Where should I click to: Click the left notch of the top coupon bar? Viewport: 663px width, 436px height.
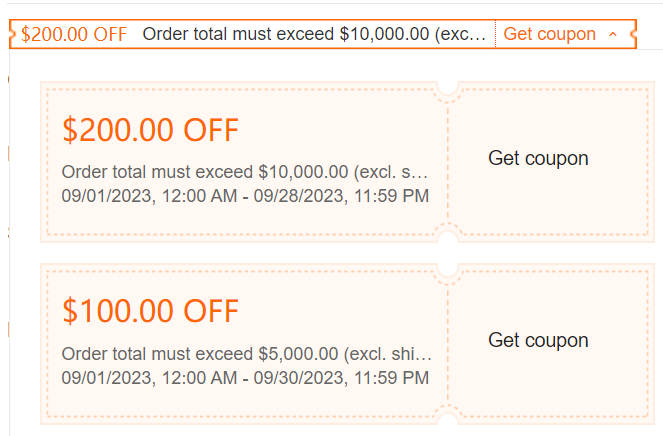pyautogui.click(x=11, y=34)
